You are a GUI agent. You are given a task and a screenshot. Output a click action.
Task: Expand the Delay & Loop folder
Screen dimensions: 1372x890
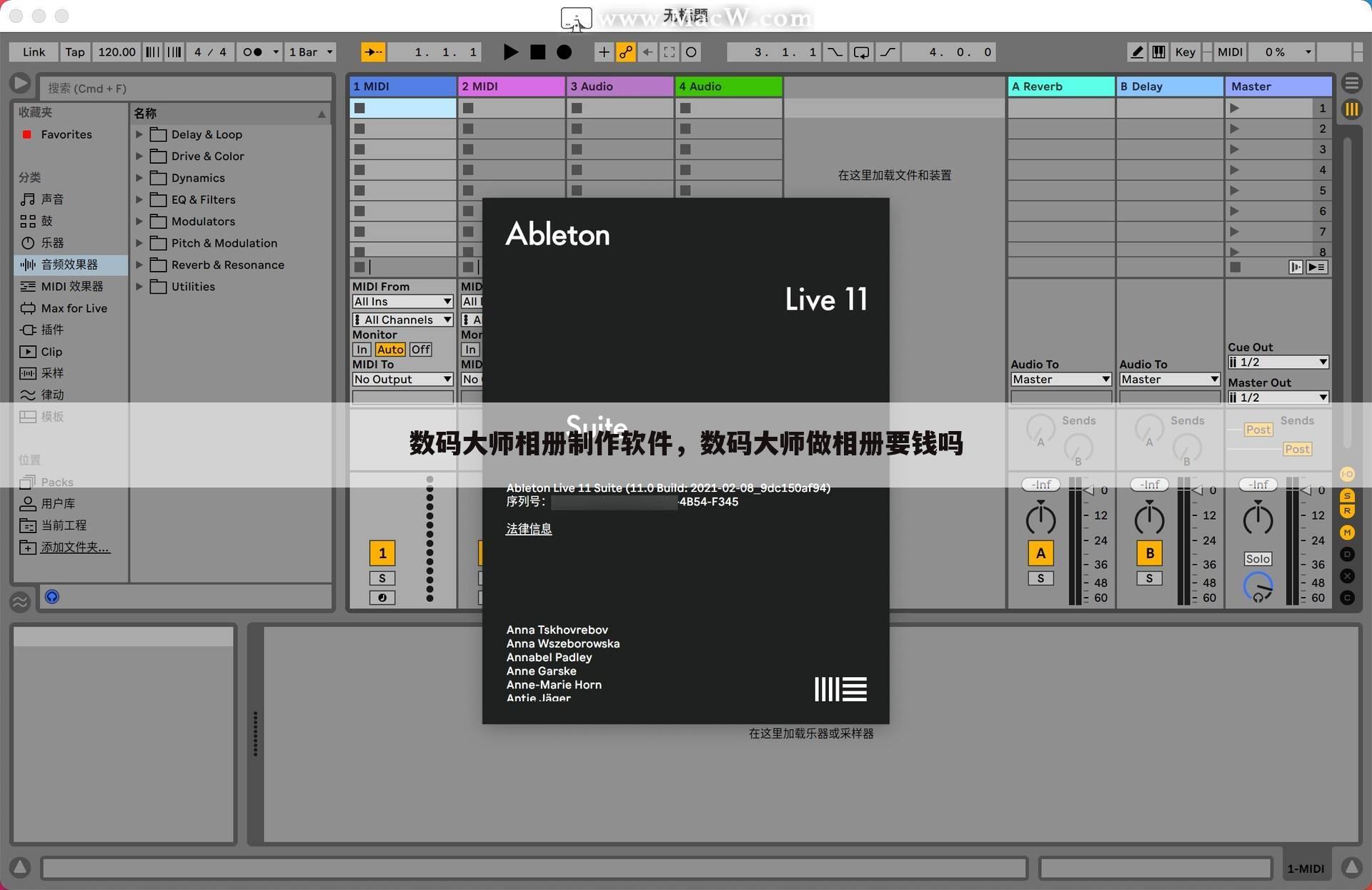(139, 134)
